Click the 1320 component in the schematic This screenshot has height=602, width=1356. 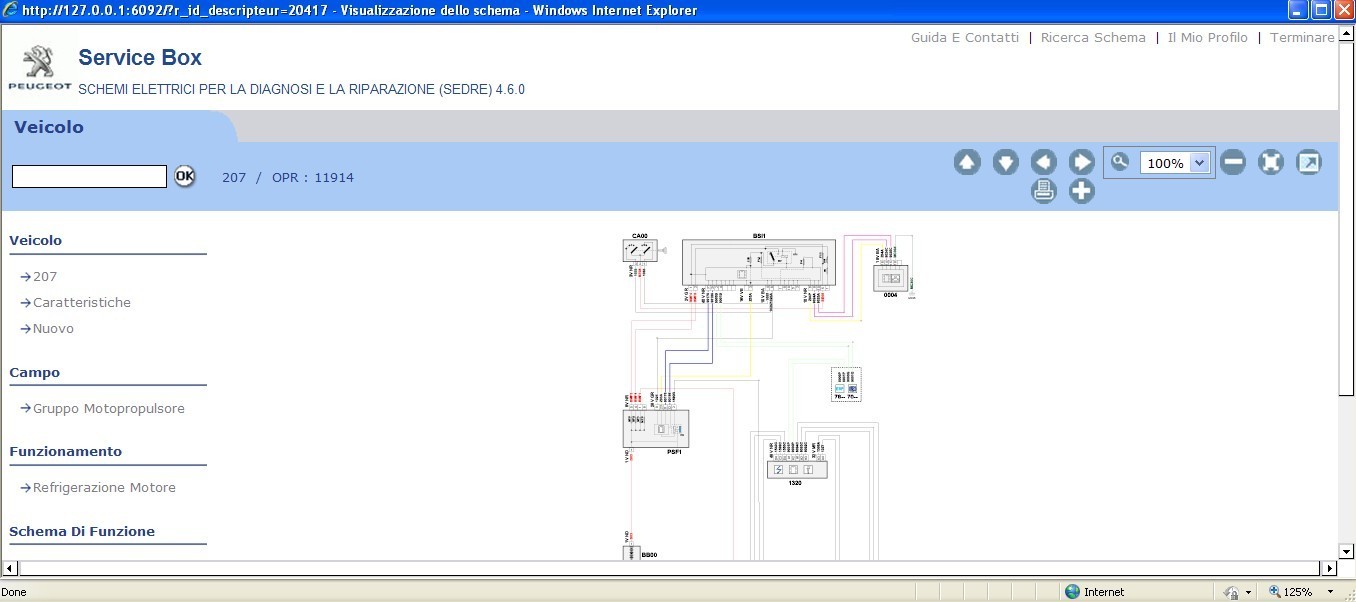point(797,469)
